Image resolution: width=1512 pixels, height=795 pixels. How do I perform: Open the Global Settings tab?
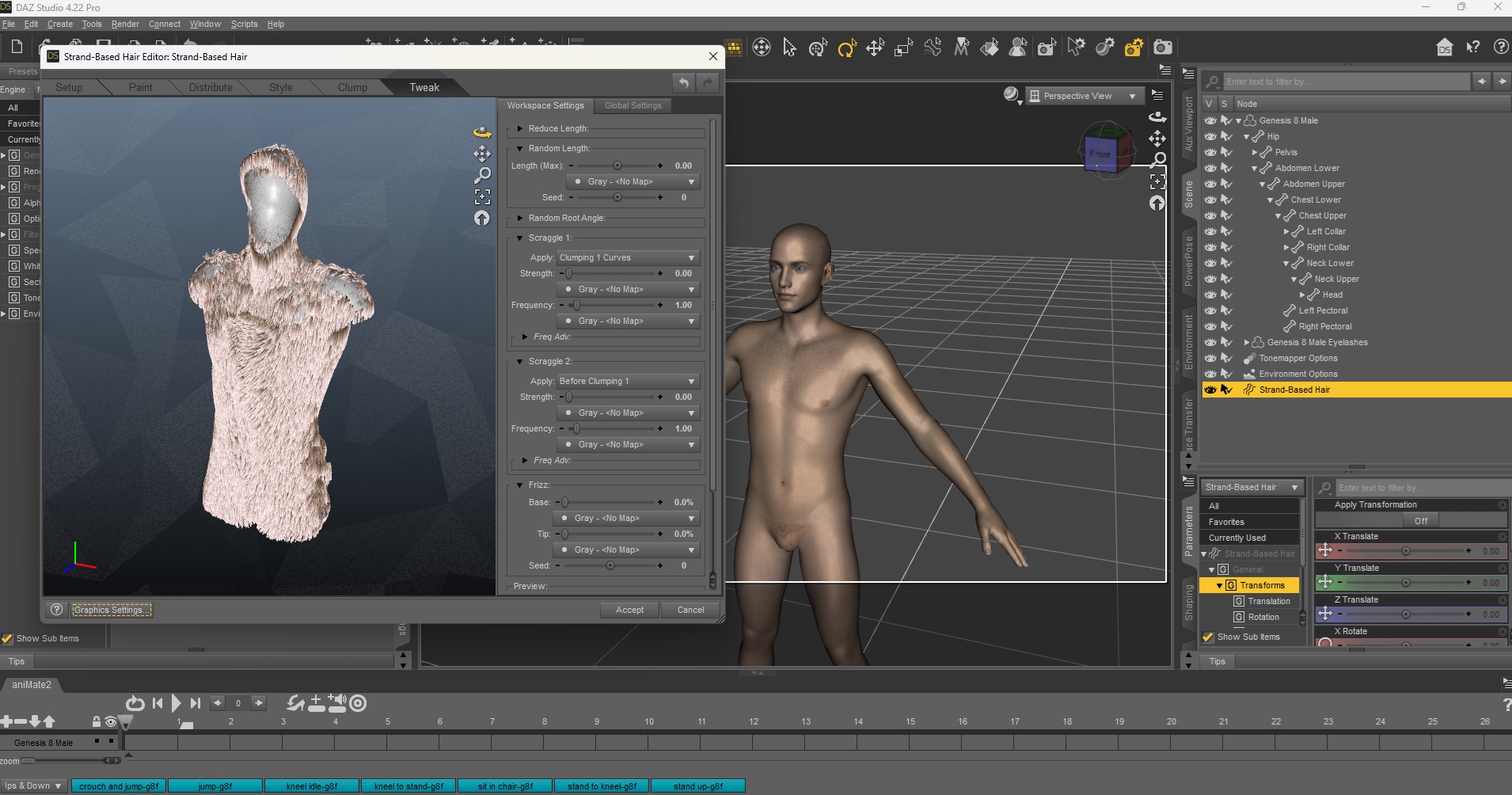tap(633, 105)
